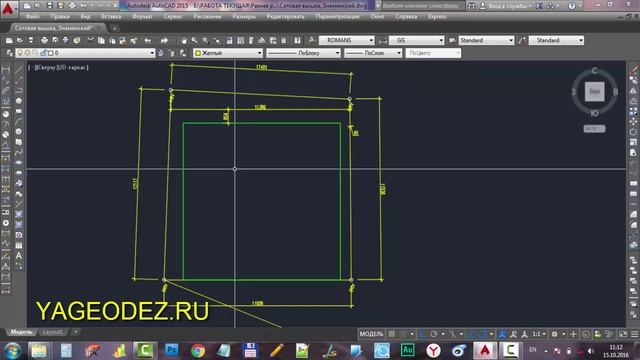The height and width of the screenshot is (360, 640).
Task: Toggle the layer 0 lightbulb on/off icon
Action: pos(20,53)
